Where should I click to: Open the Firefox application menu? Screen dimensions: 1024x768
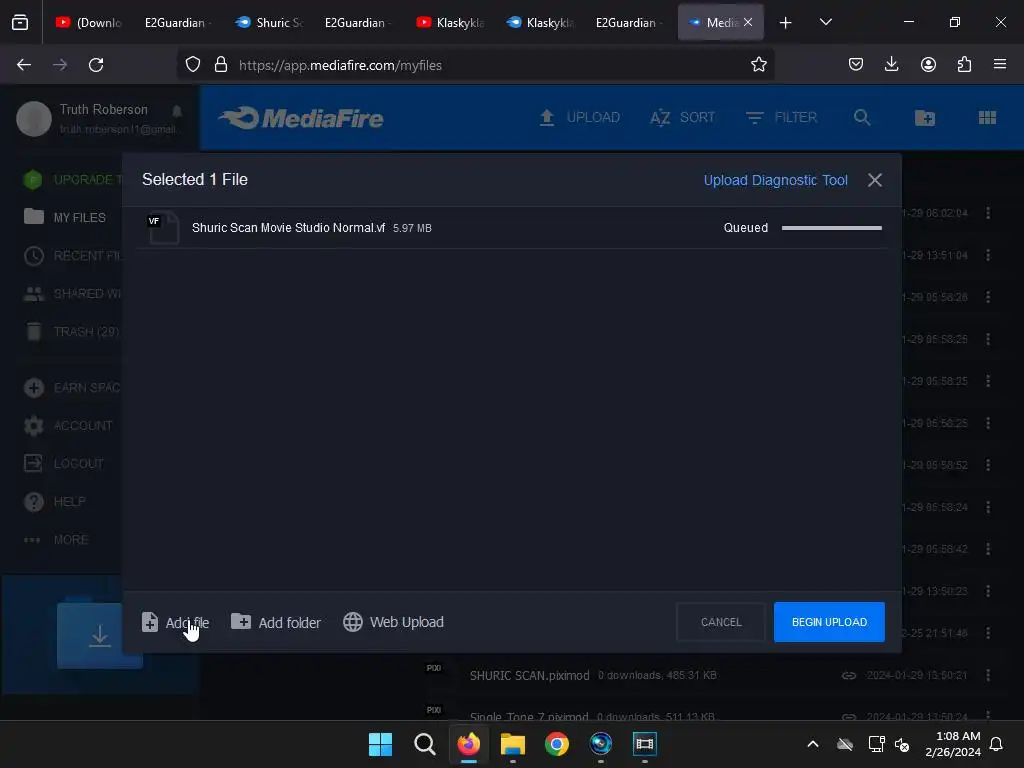[1000, 65]
